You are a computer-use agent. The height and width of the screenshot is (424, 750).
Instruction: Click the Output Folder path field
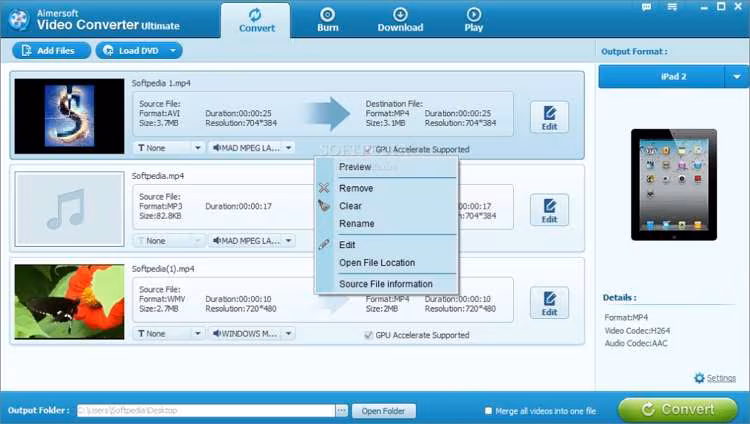[x=206, y=411]
